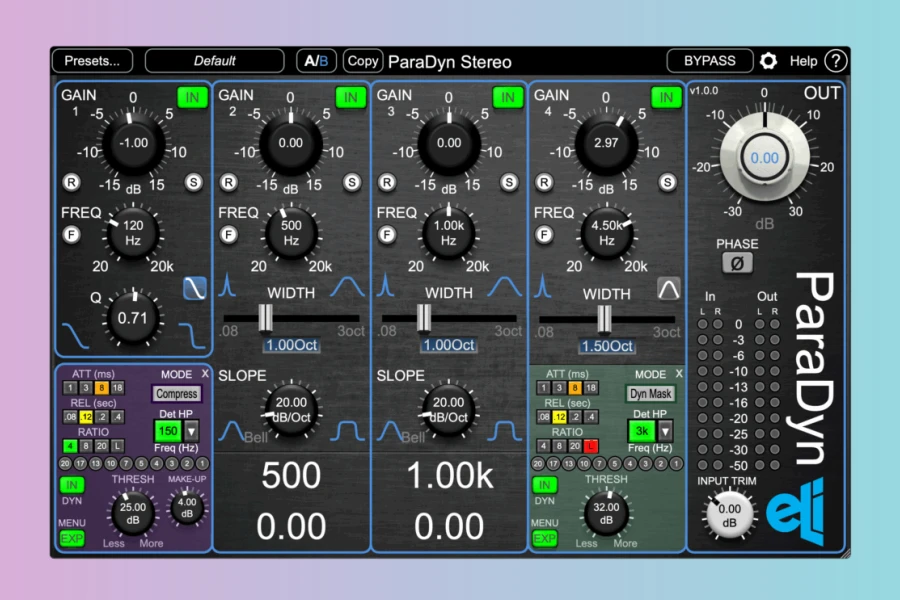Screen dimensions: 900x600
Task: Open band 4 Dyn Mask mode selector
Action: pyautogui.click(x=650, y=394)
